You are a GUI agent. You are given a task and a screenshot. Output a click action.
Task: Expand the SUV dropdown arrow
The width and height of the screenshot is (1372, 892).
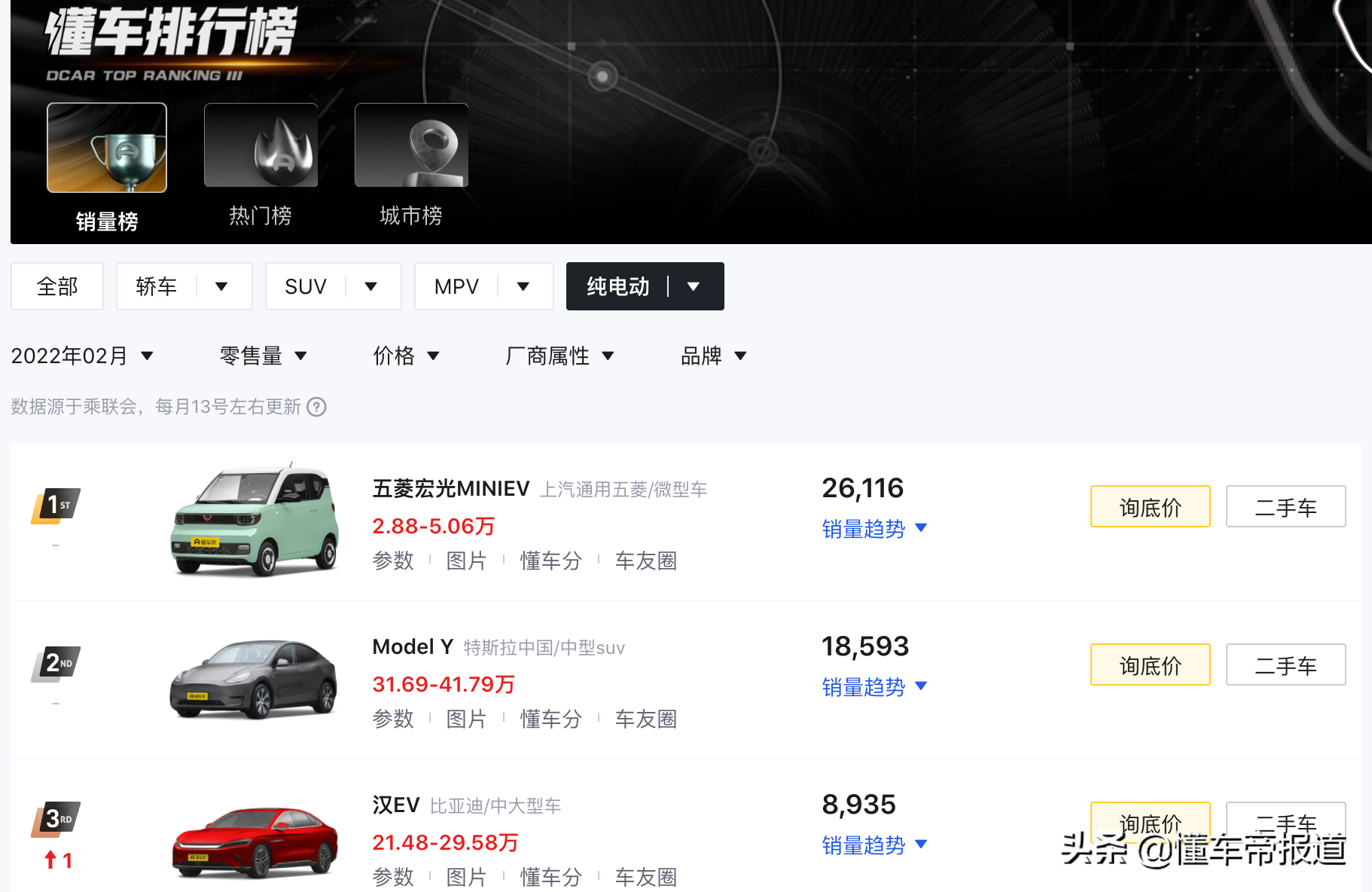click(x=370, y=286)
